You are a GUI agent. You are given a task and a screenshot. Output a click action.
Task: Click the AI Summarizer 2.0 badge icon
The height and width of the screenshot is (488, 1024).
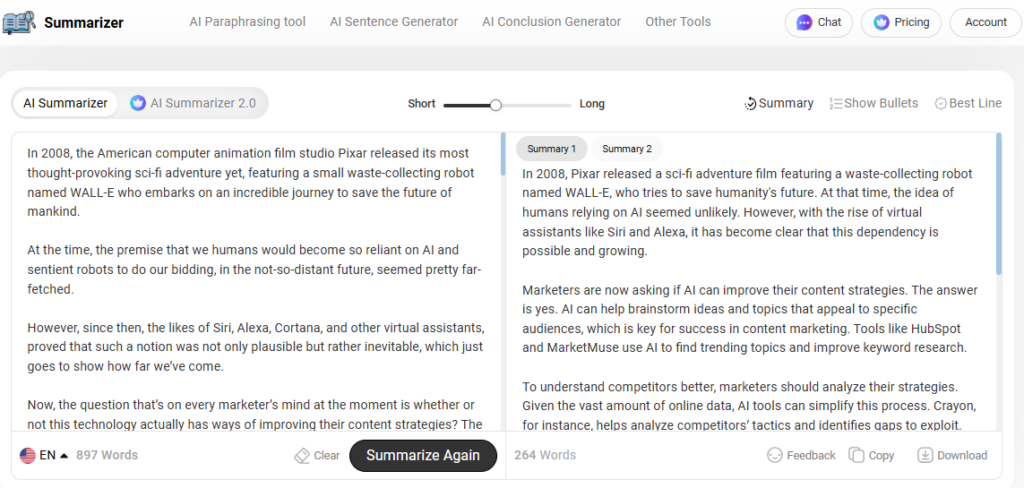[138, 103]
